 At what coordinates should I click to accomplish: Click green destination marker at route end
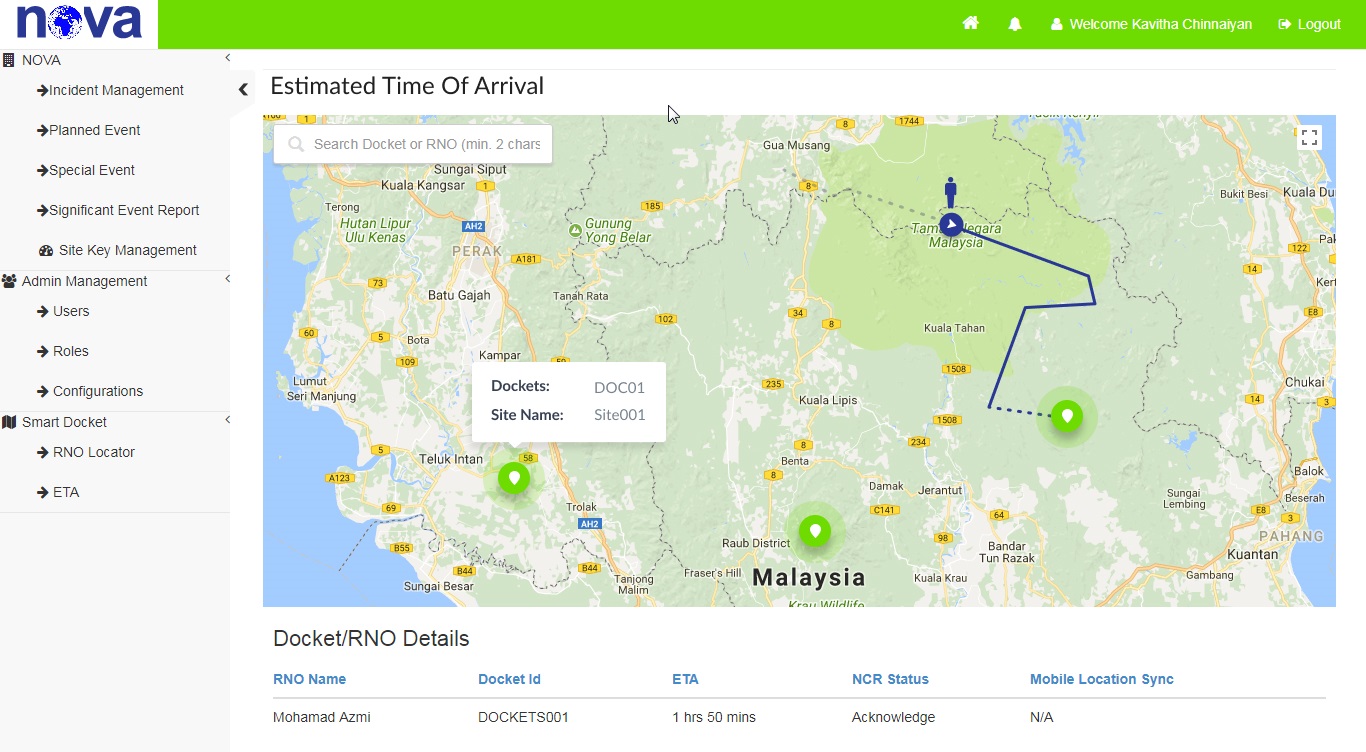pyautogui.click(x=1067, y=416)
